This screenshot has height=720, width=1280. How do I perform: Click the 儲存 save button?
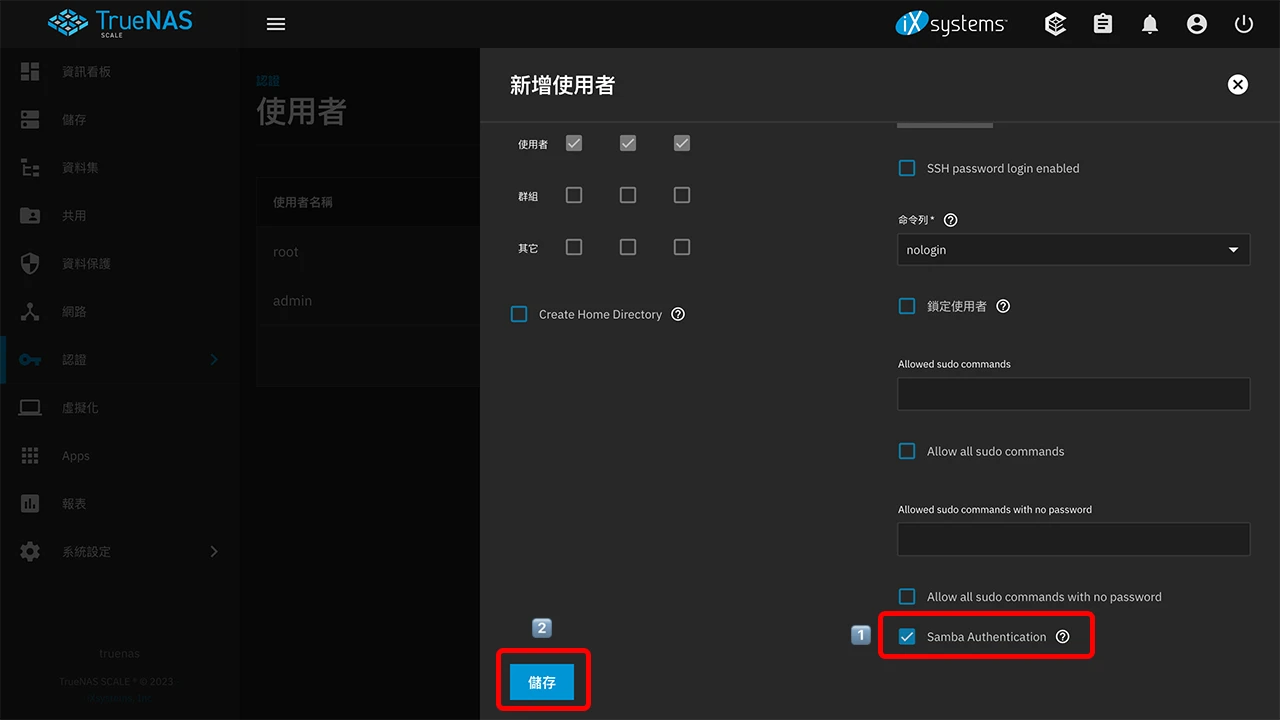coord(542,682)
